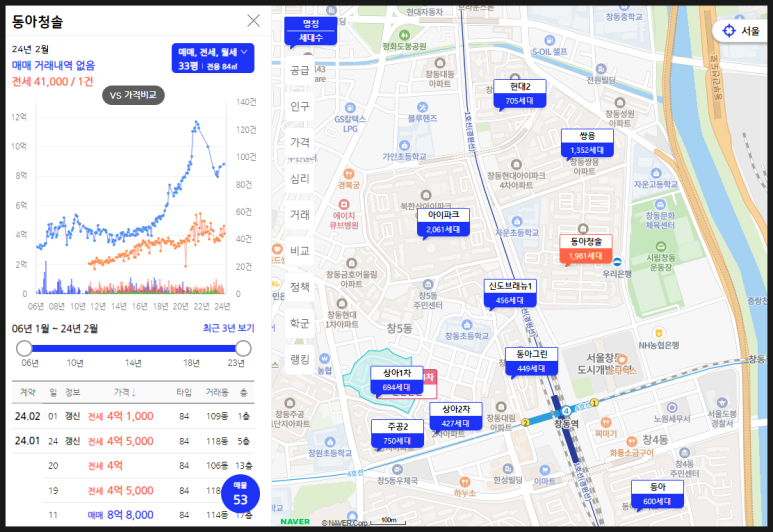Click the 계약 column header
This screenshot has height=532, width=773.
coord(28,392)
